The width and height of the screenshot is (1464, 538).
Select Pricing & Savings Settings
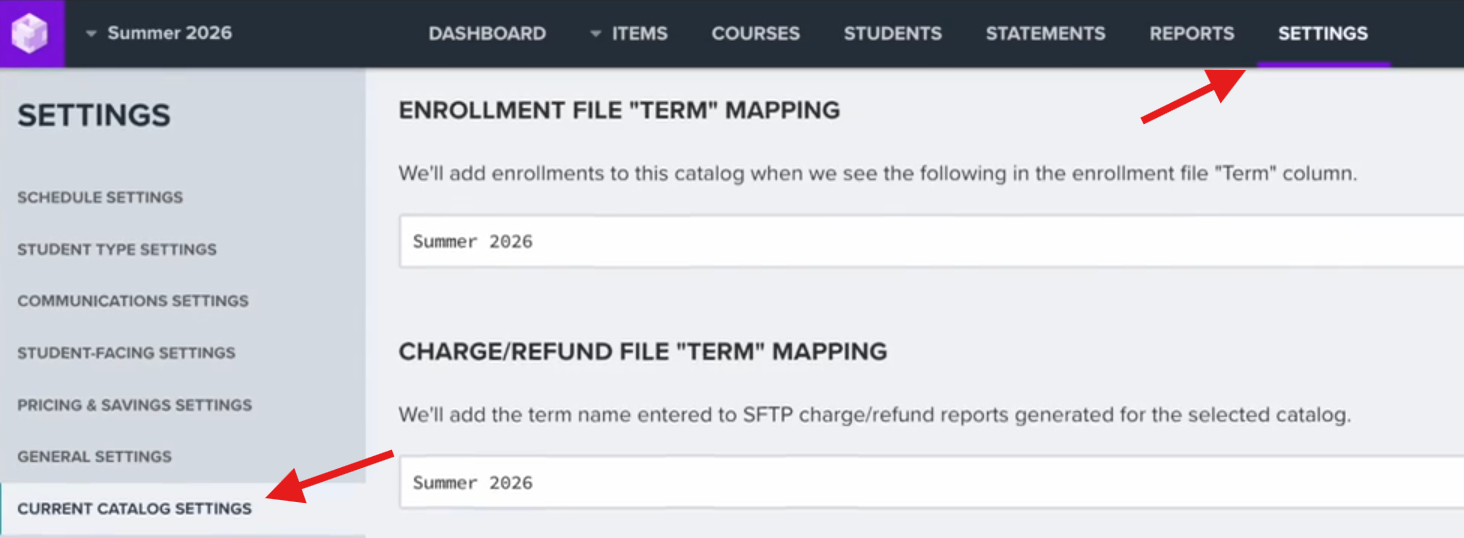(x=135, y=405)
